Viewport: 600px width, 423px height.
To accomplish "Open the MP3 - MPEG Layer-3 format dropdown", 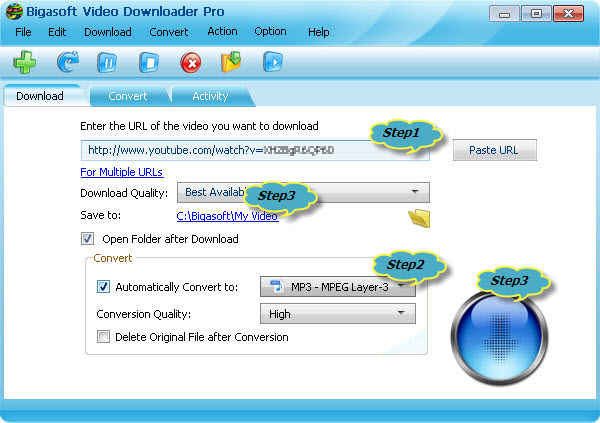I will (x=338, y=287).
